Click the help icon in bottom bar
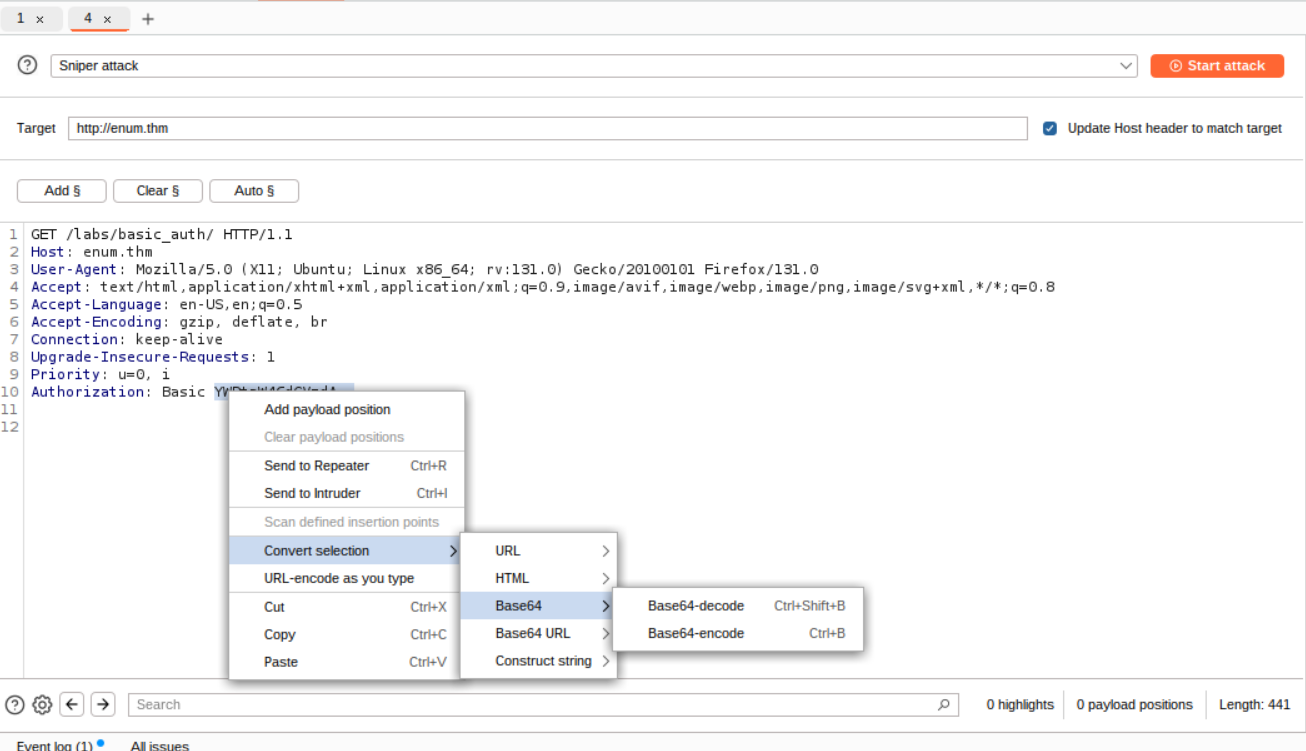 click(x=15, y=705)
